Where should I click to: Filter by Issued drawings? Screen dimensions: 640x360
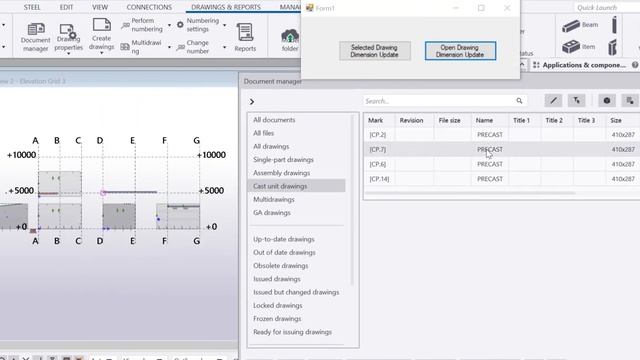click(277, 279)
